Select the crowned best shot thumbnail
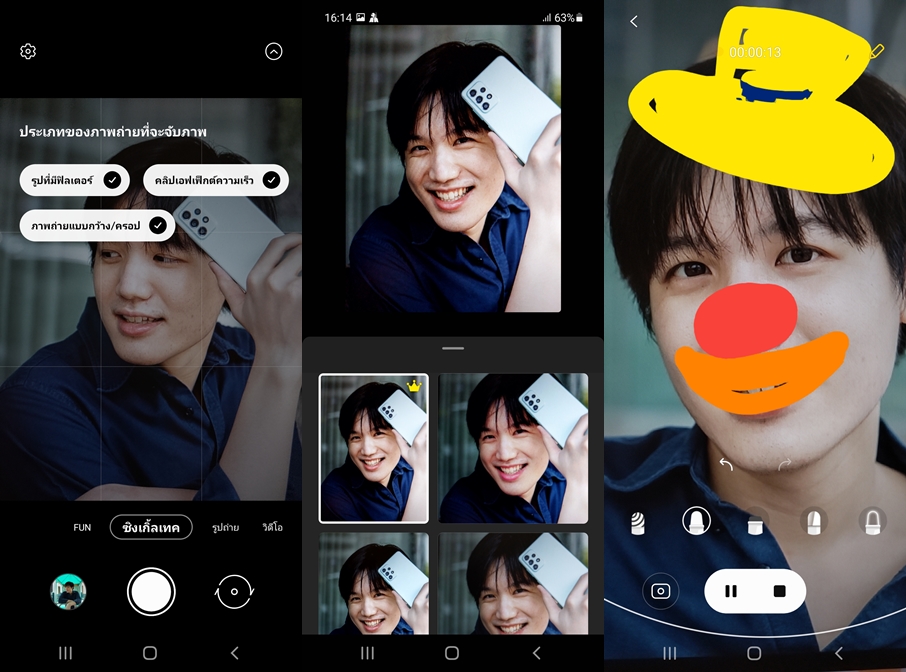 pyautogui.click(x=373, y=448)
